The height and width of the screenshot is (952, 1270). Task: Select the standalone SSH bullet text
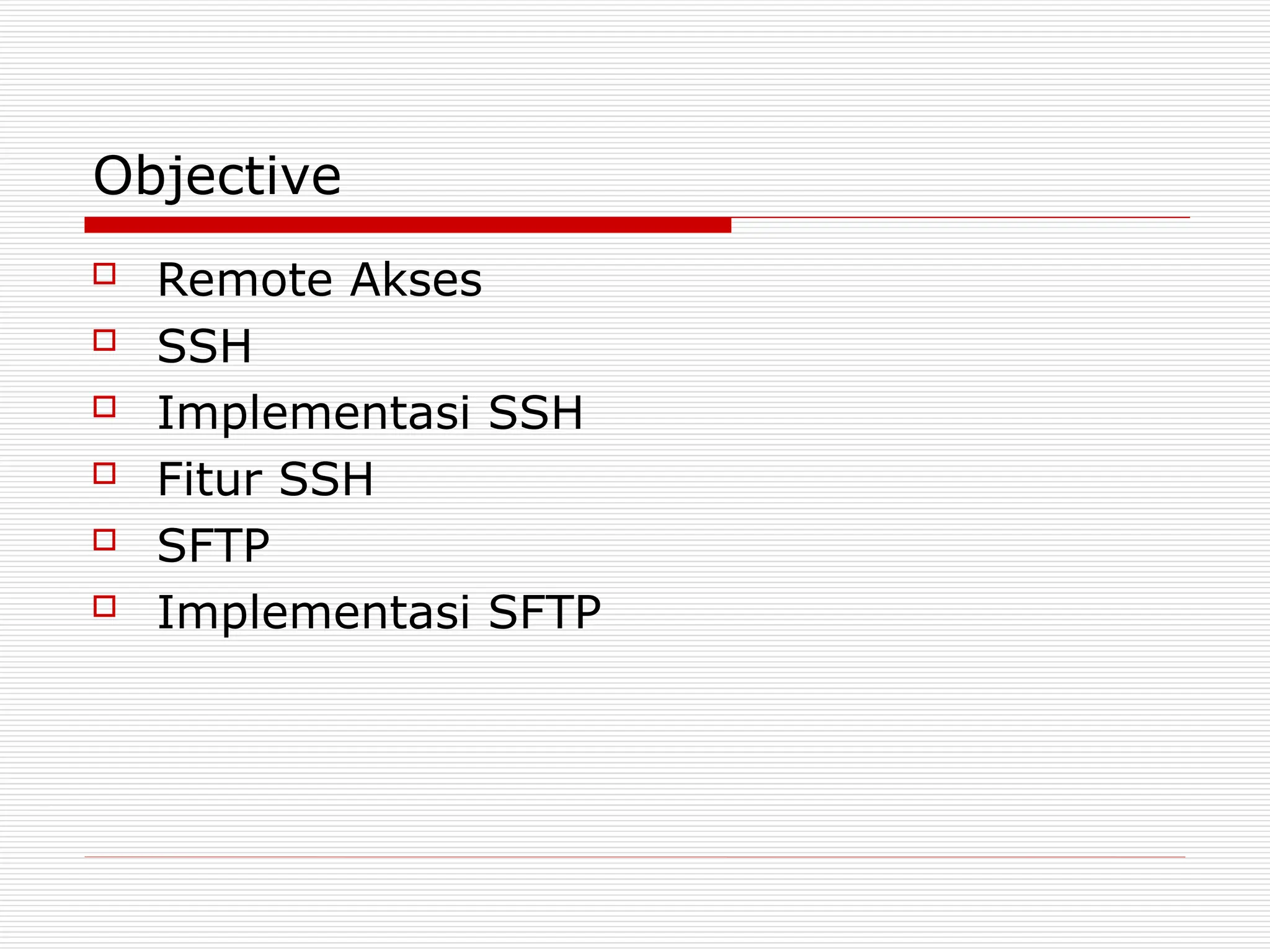pos(205,346)
